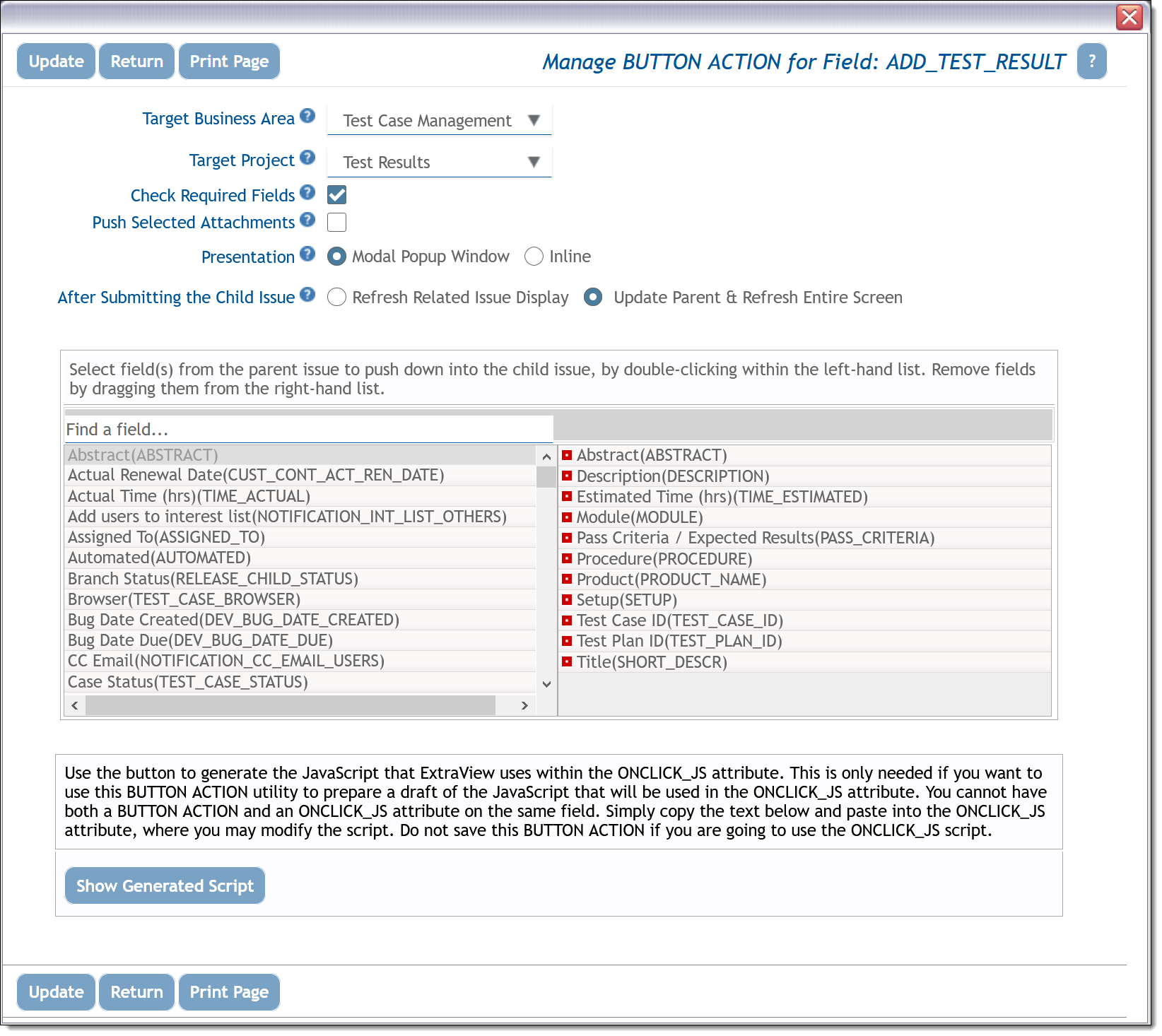The height and width of the screenshot is (1036, 1162).
Task: Uncheck the Check Required Fields checkbox
Action: [x=337, y=195]
